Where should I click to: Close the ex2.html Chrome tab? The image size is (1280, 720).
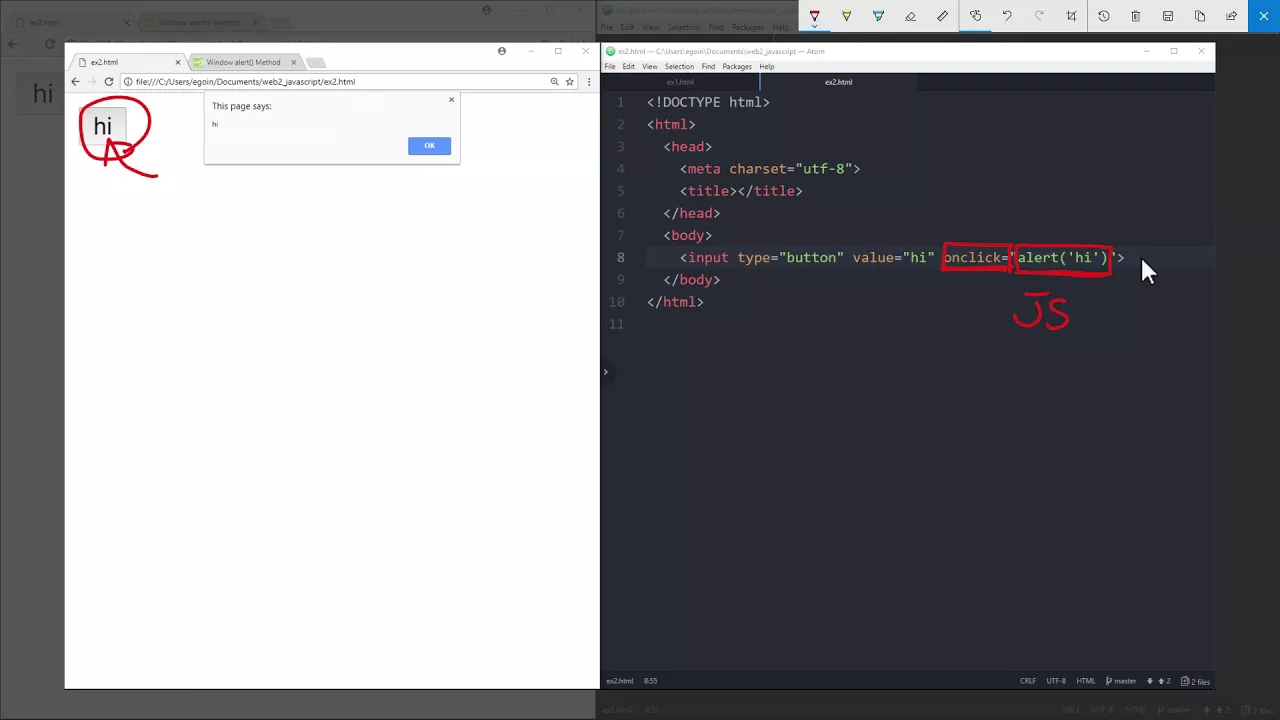point(178,62)
